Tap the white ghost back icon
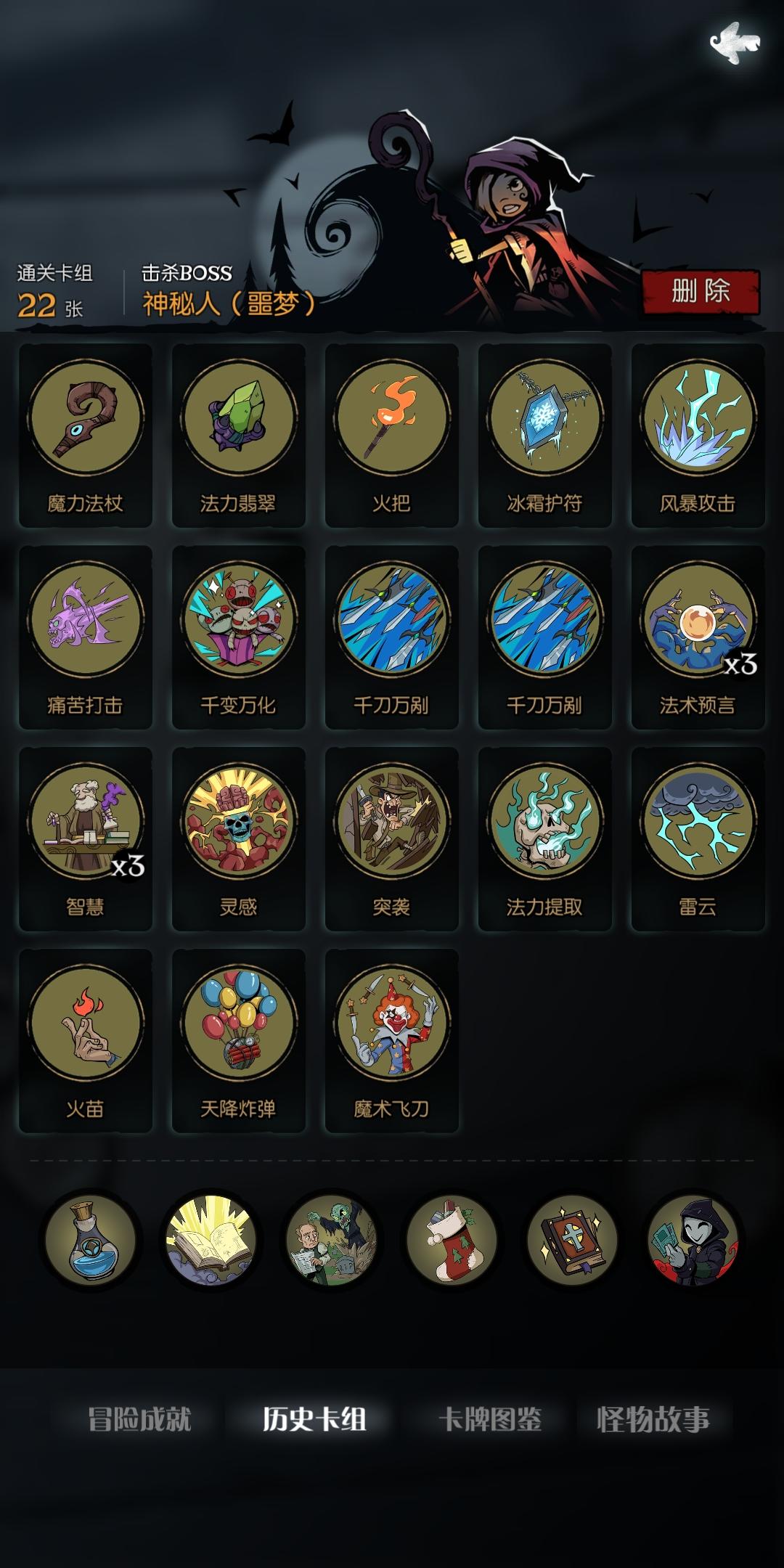The image size is (784, 1568). [x=735, y=42]
